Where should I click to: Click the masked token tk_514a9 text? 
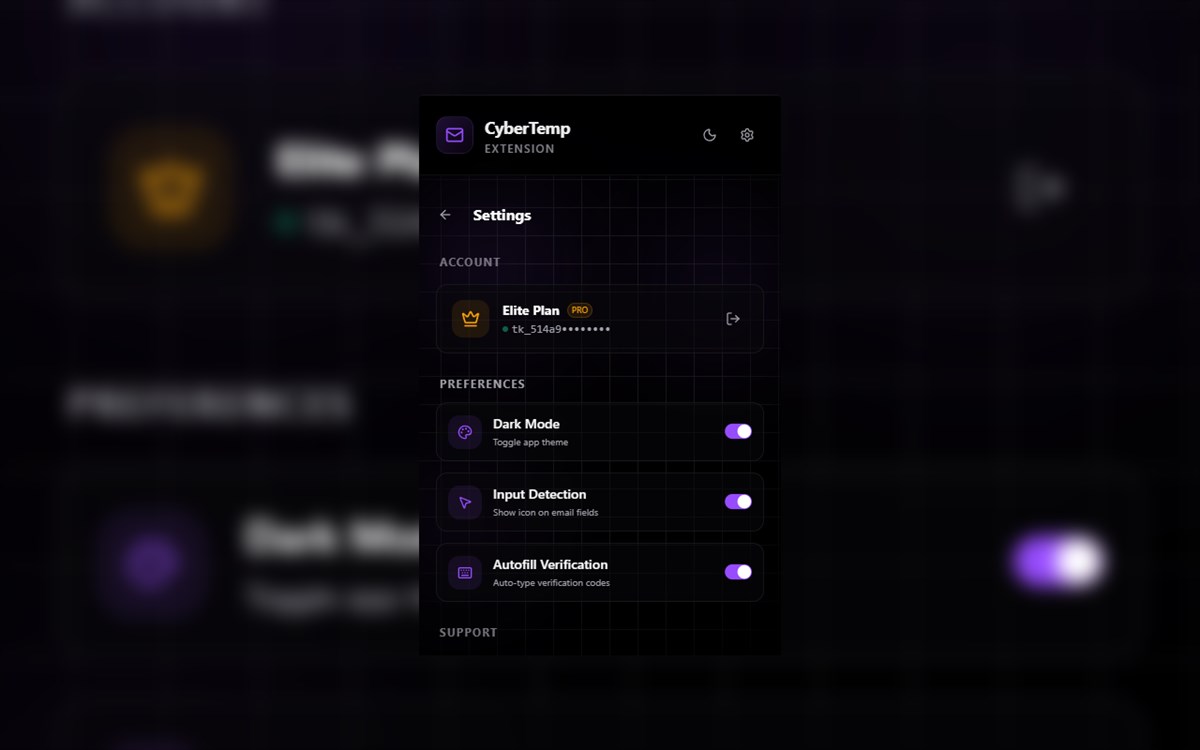coord(560,329)
